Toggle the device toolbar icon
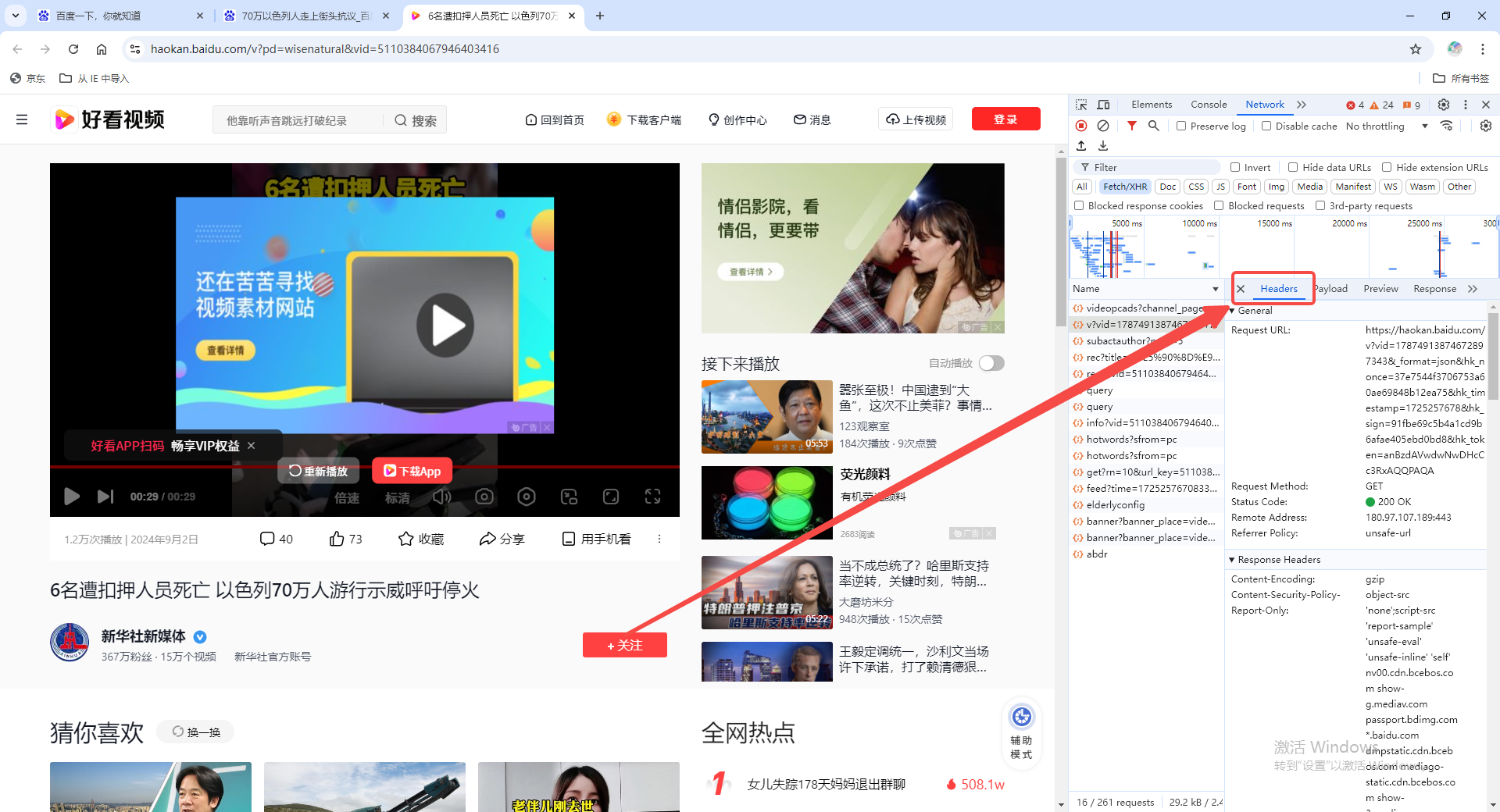This screenshot has height=812, width=1500. point(1103,105)
